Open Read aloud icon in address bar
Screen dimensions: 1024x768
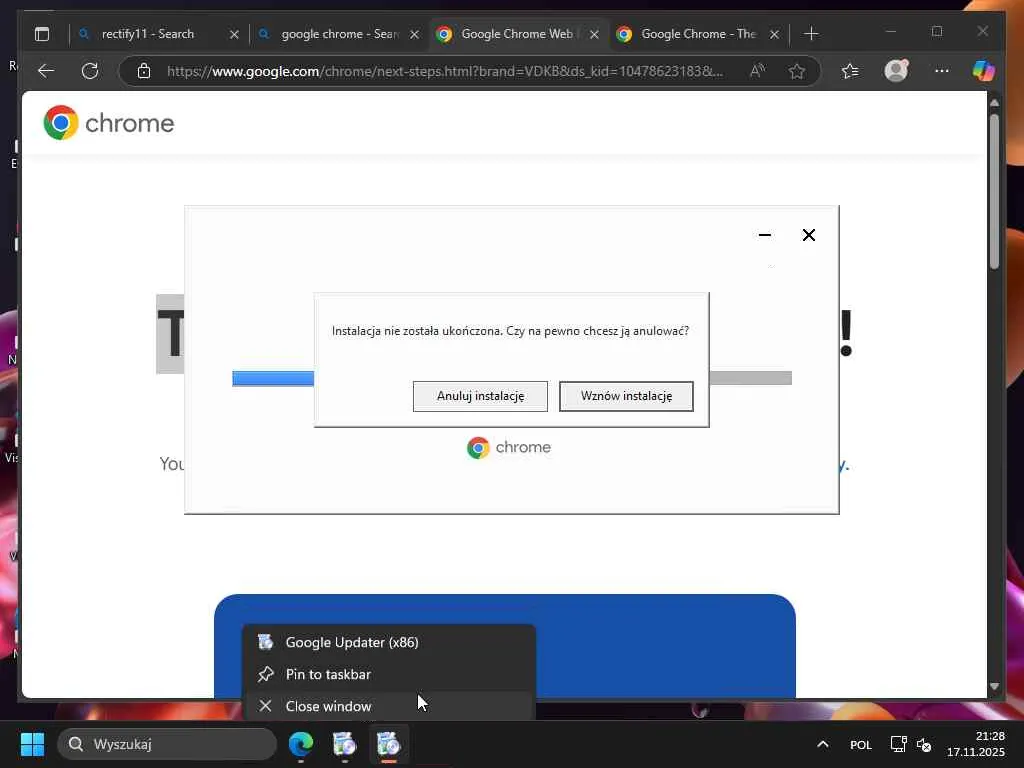(x=758, y=71)
